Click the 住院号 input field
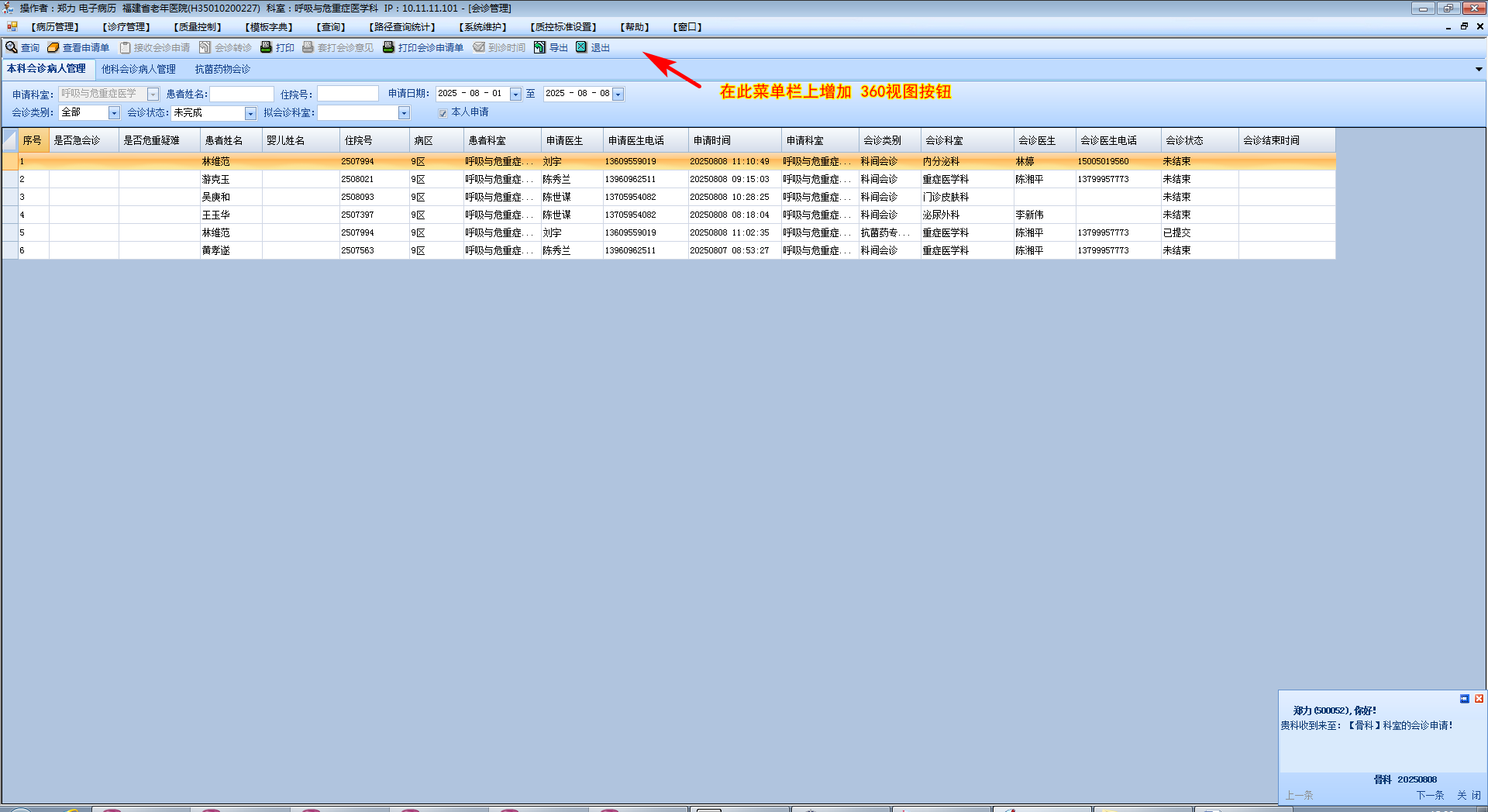The image size is (1488, 812). [348, 94]
